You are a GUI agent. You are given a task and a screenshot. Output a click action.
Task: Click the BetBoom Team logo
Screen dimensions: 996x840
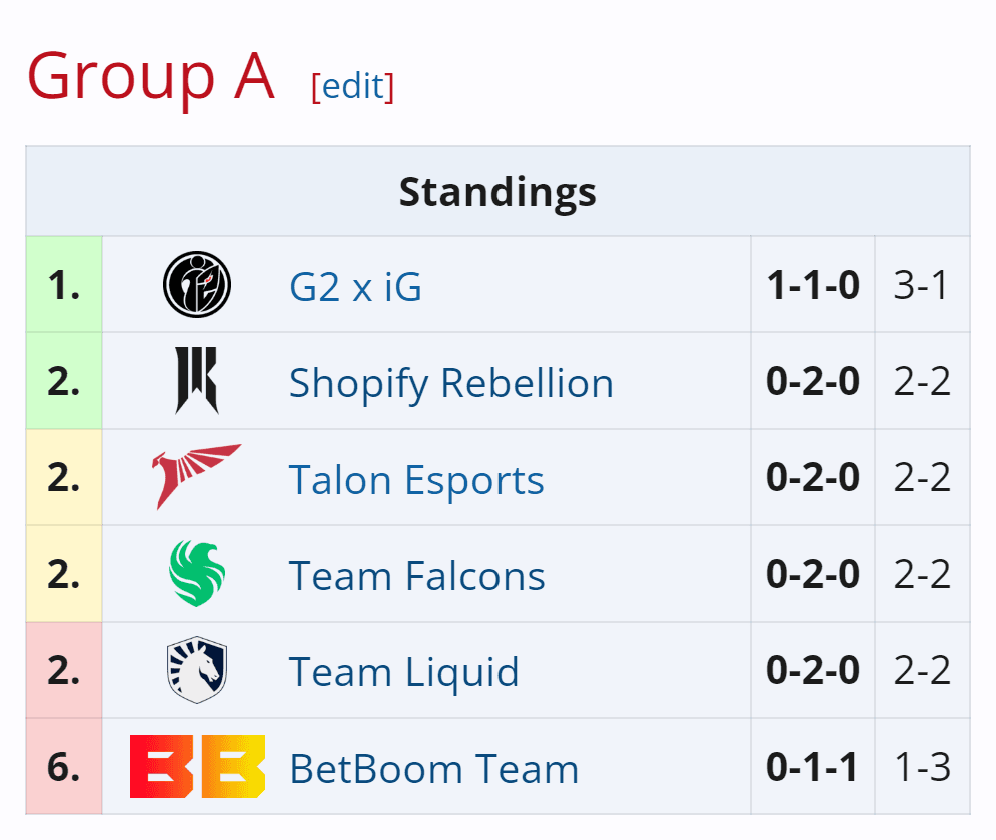197,768
